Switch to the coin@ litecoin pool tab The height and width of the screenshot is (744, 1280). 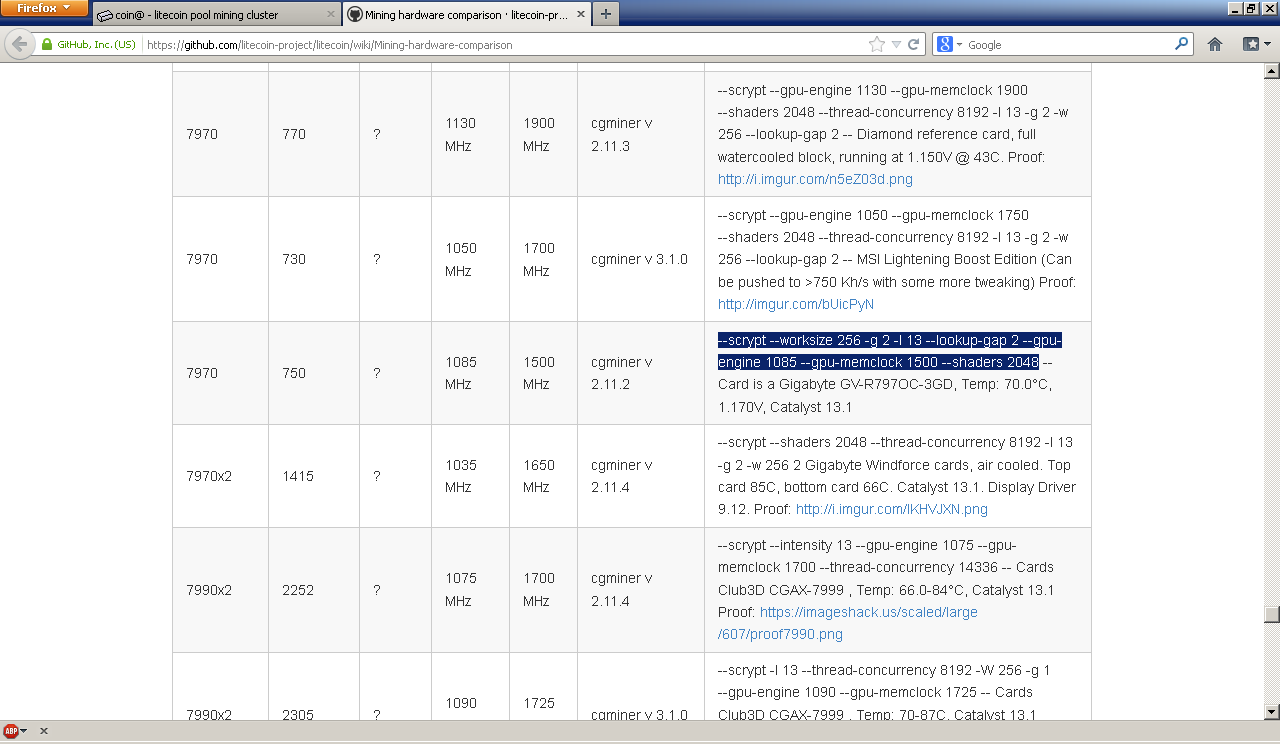pyautogui.click(x=216, y=15)
